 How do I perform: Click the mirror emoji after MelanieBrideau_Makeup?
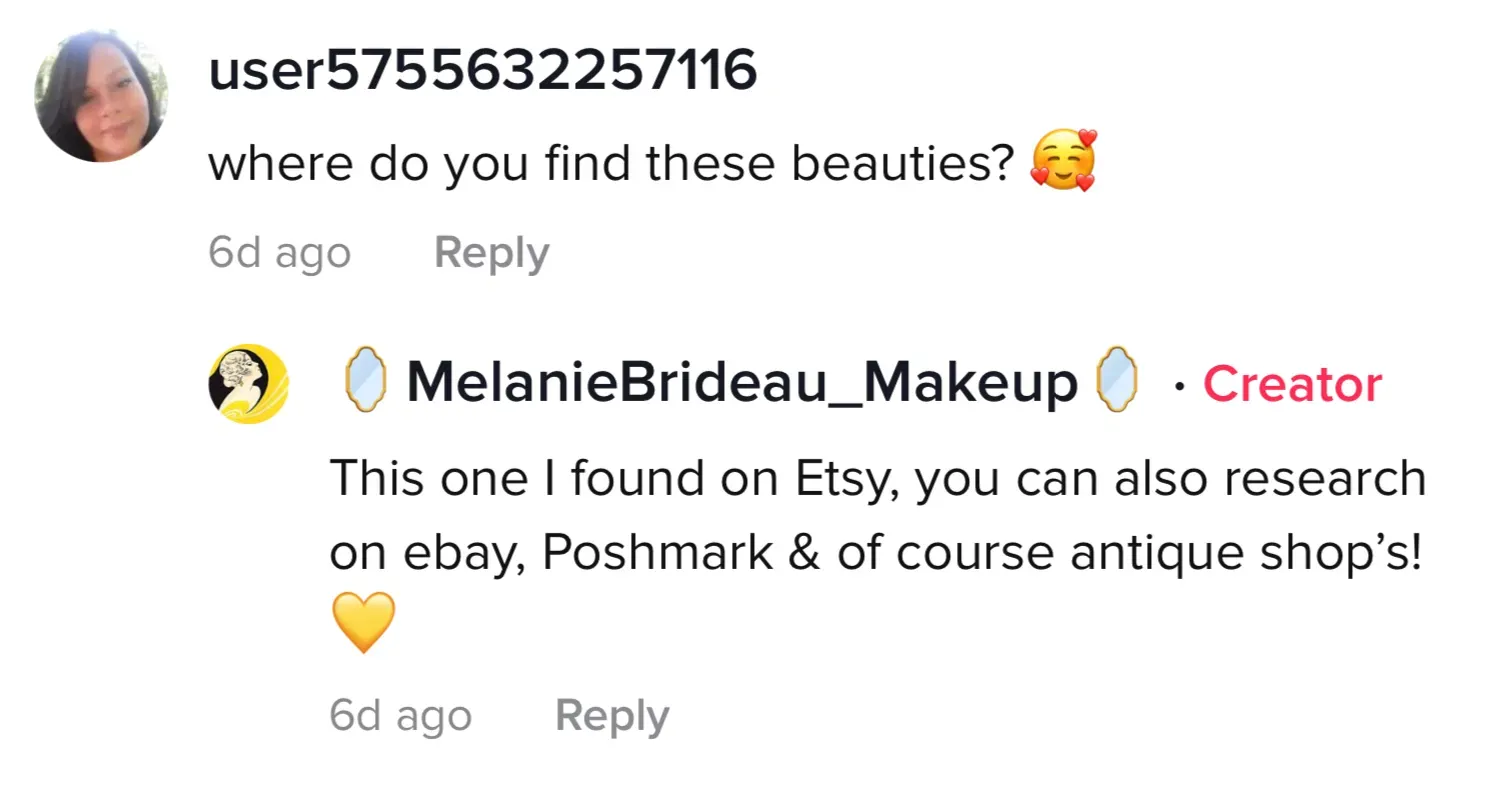[1117, 381]
